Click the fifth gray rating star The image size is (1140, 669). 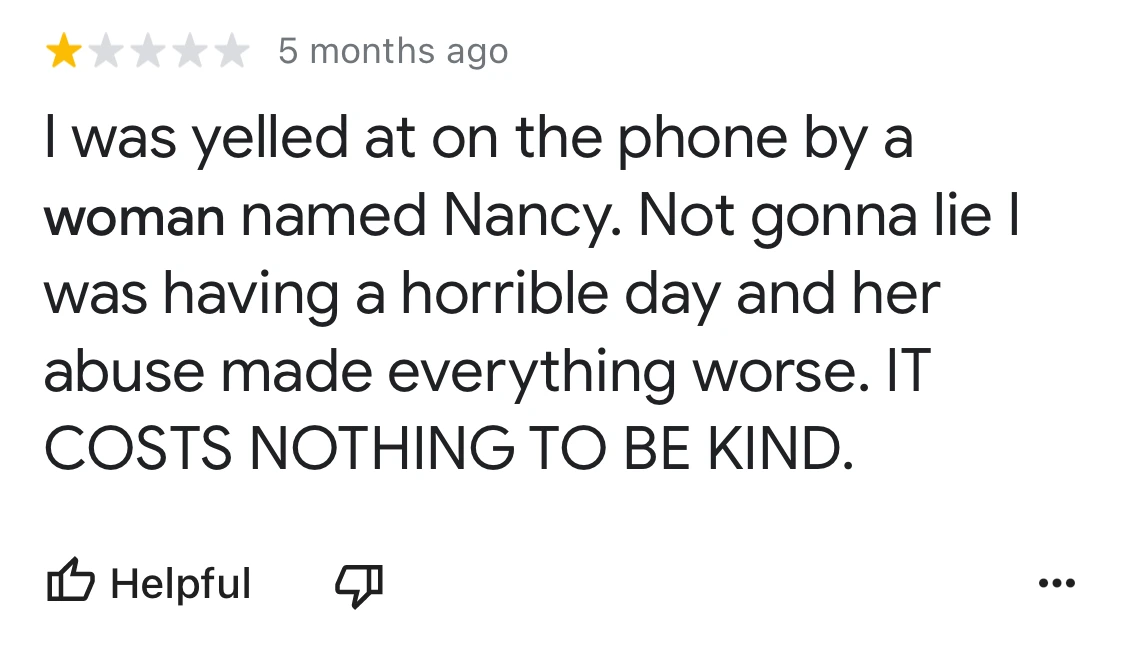(231, 51)
